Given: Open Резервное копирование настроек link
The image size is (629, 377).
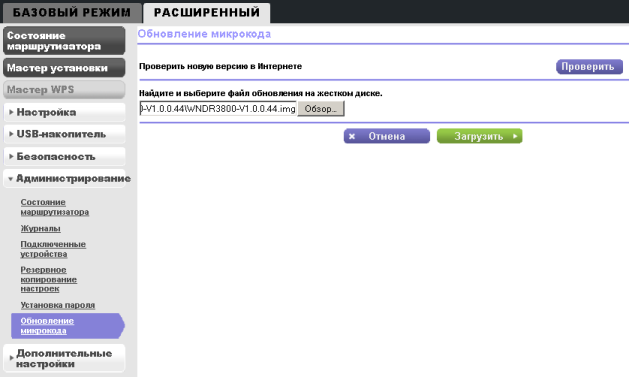Looking at the screenshot, I should (49, 279).
